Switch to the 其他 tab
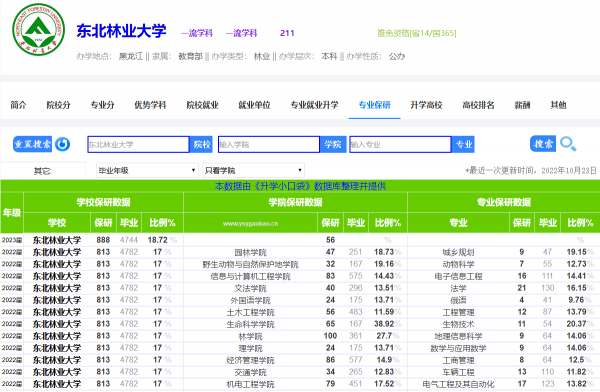The width and height of the screenshot is (600, 392). point(558,105)
